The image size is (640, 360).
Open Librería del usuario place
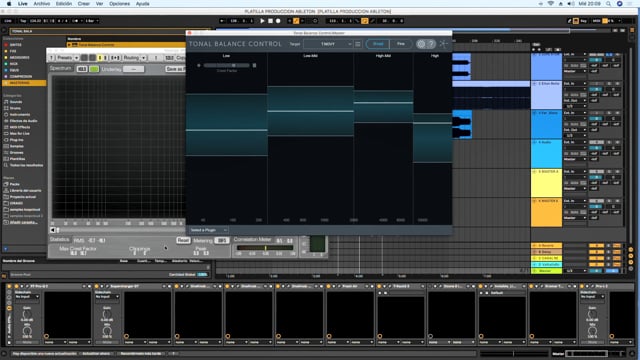25,191
